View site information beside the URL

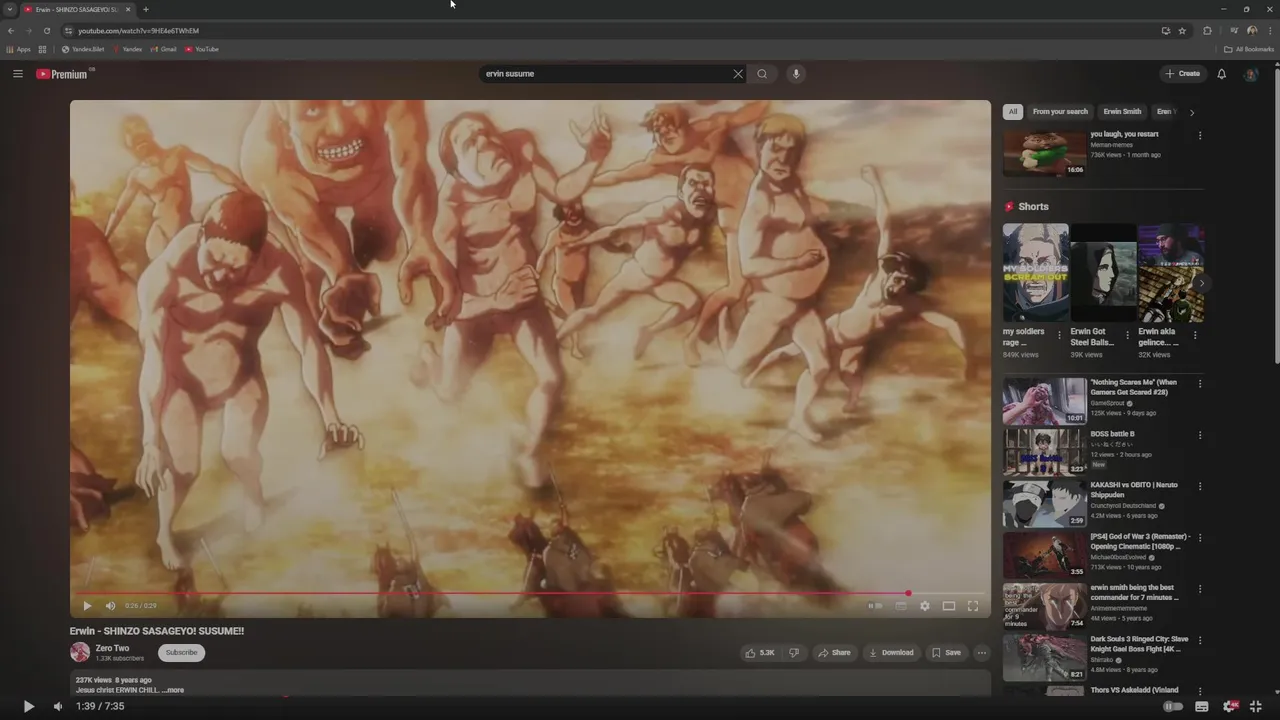click(x=69, y=31)
